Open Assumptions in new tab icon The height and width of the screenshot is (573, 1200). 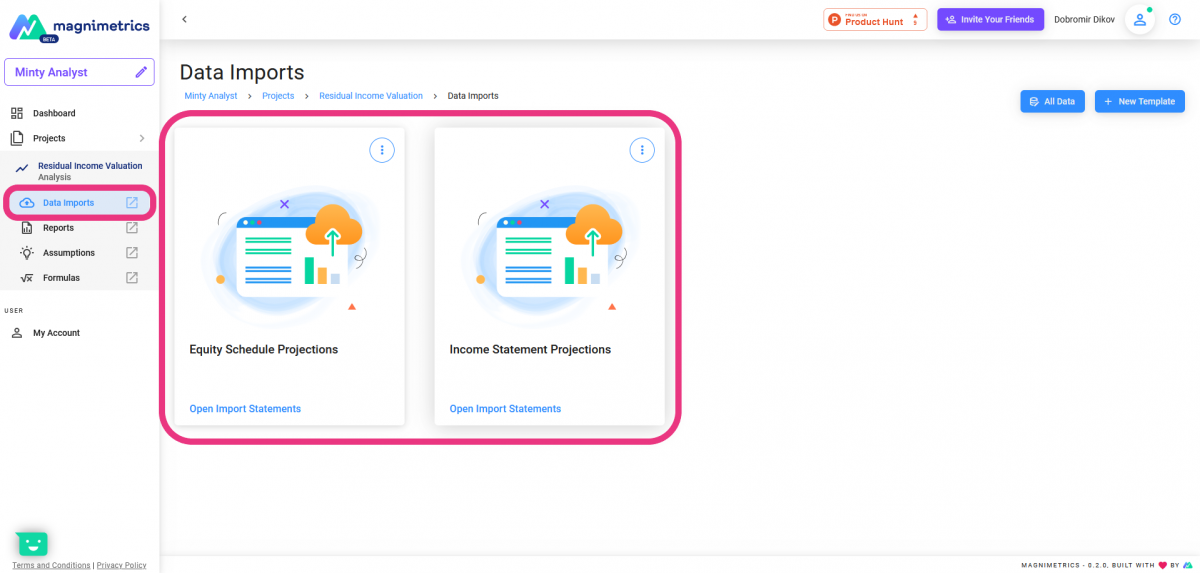[132, 253]
